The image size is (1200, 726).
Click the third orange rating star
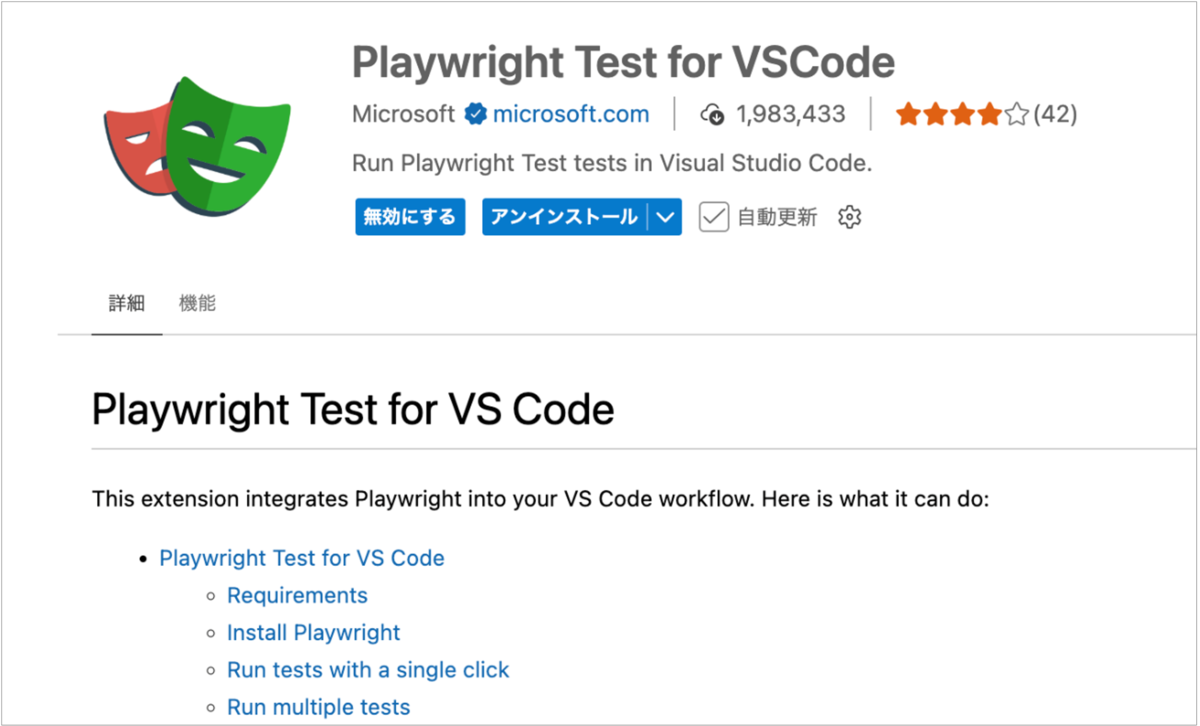point(962,114)
